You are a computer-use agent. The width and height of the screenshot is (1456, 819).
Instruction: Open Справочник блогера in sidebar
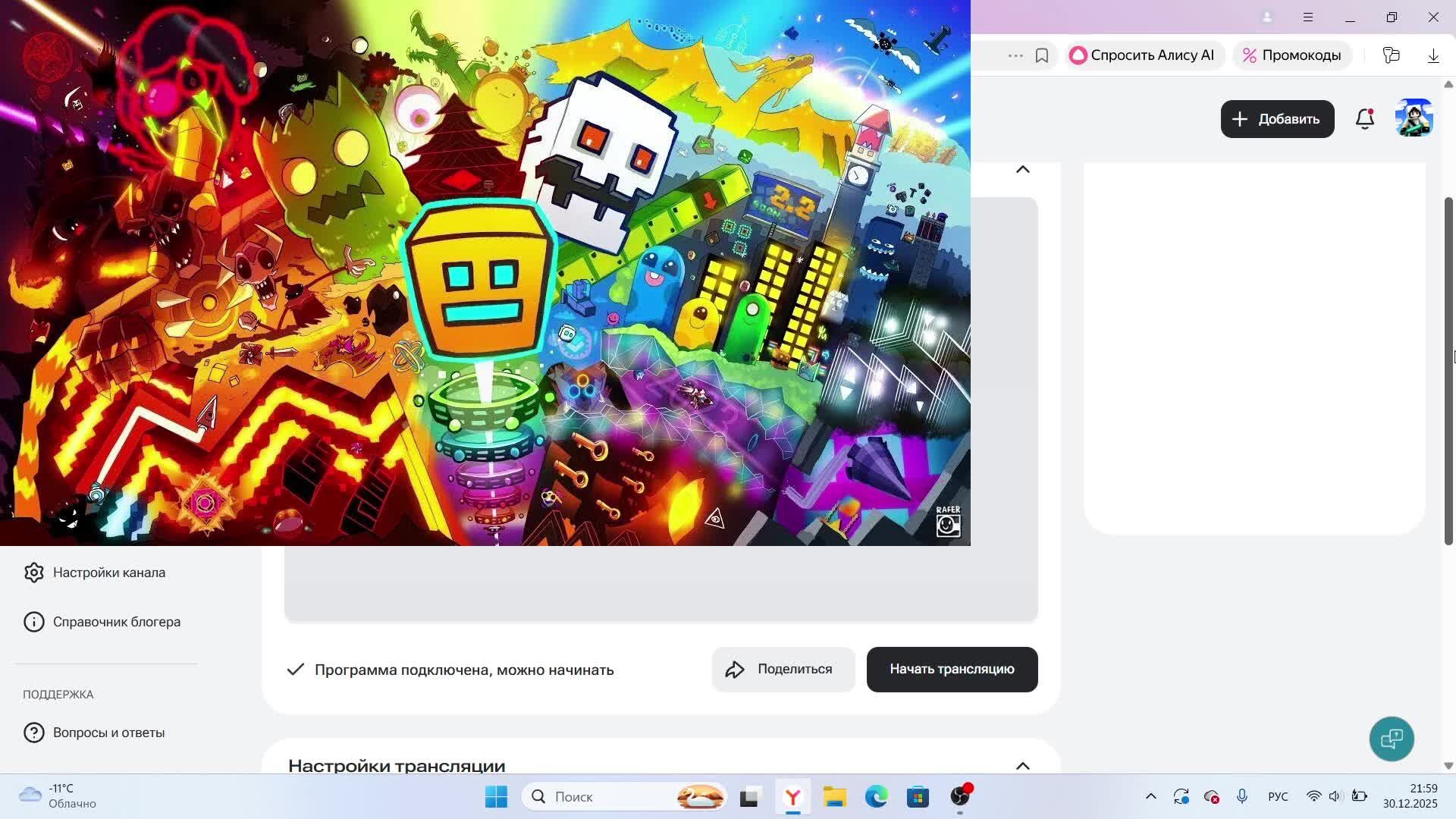(116, 622)
